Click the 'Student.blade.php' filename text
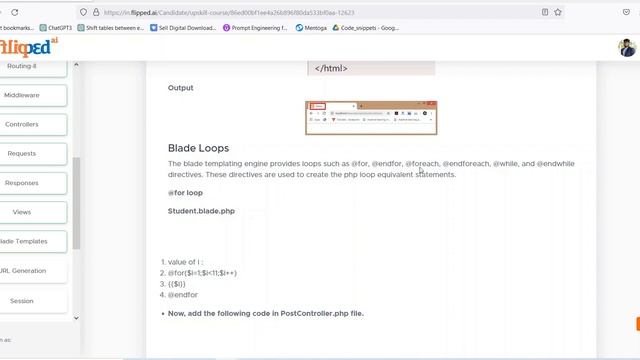Screen dimensions: 640x360 (201, 211)
